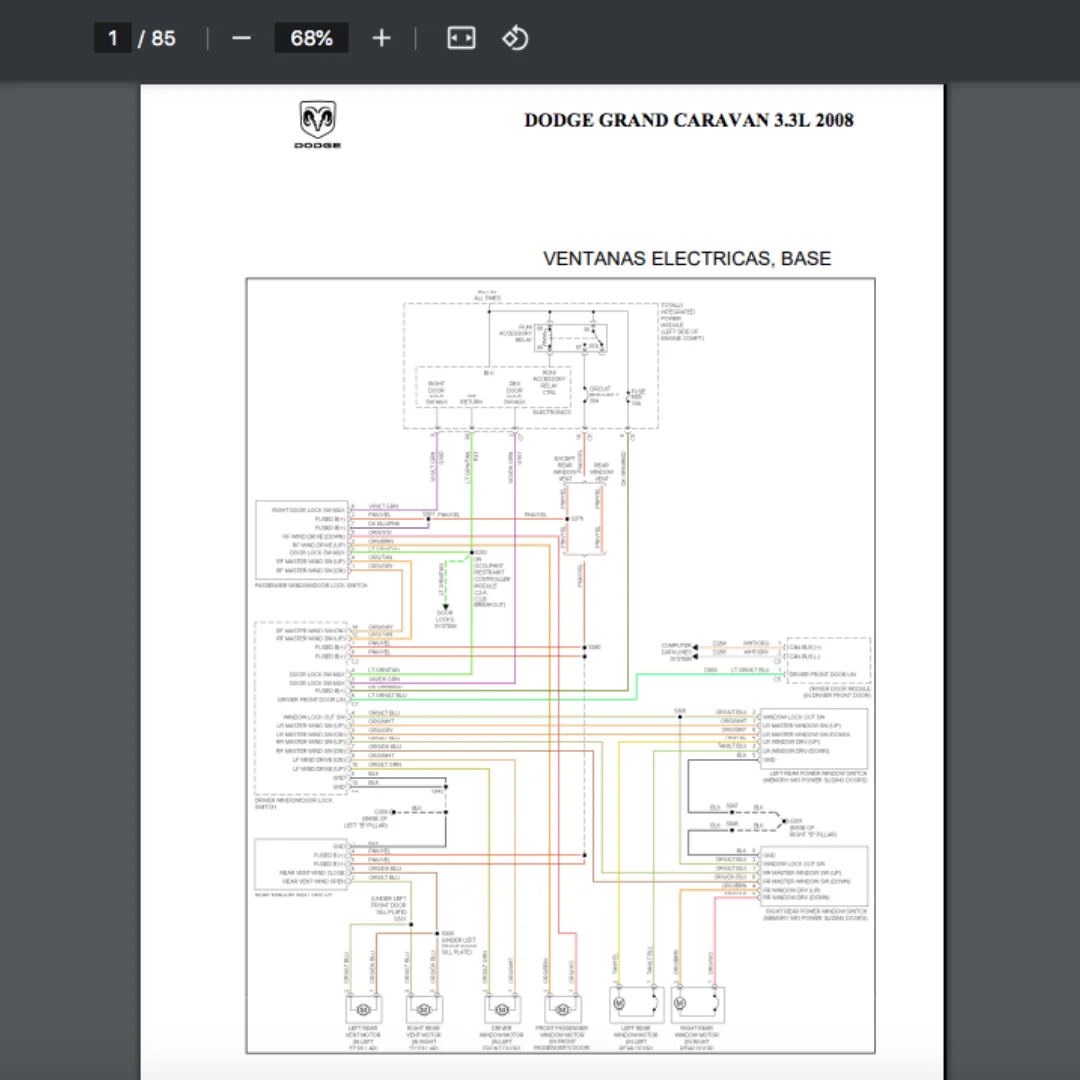Click the right rear window motor symbol

pyautogui.click(x=698, y=1004)
